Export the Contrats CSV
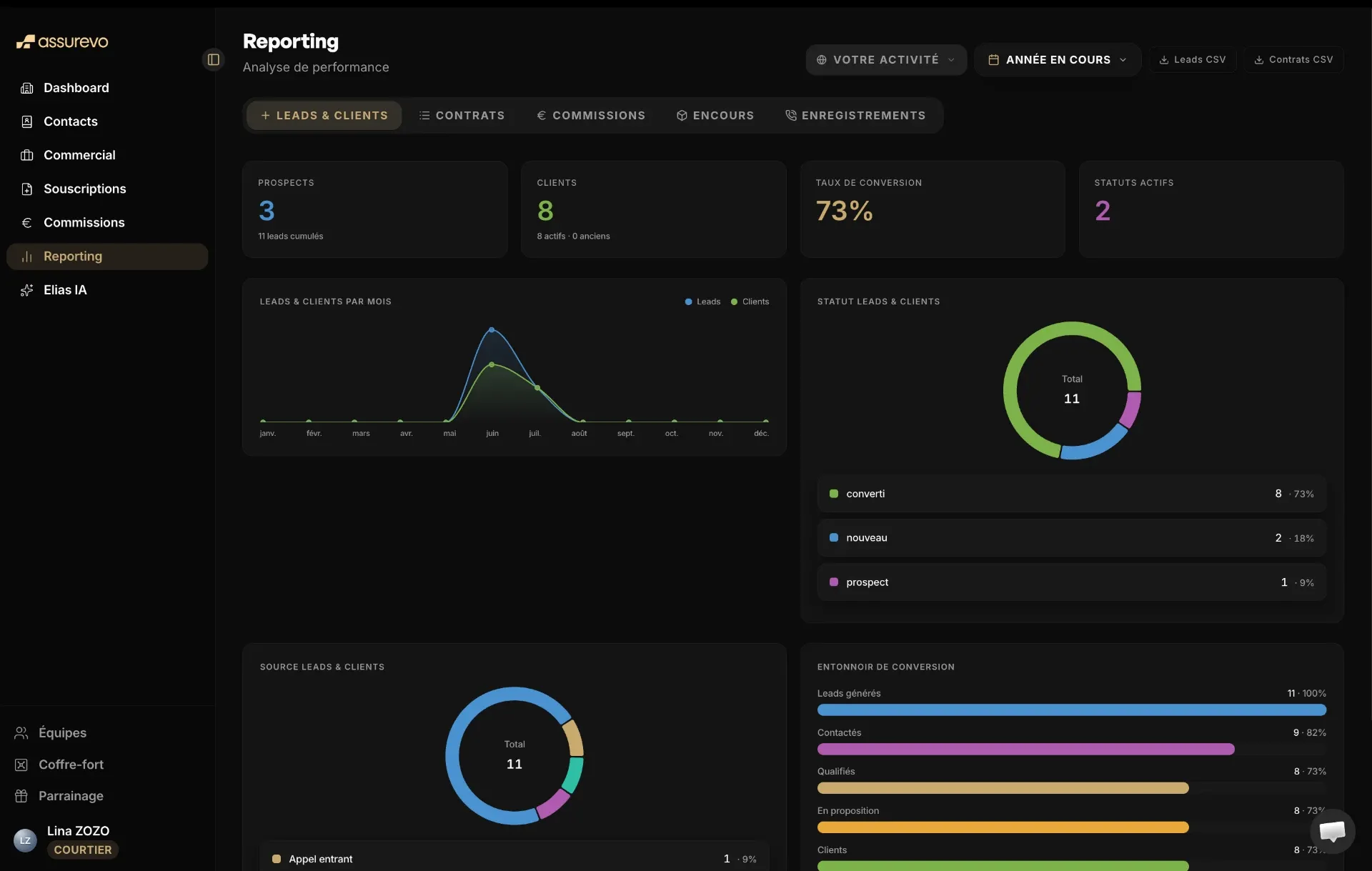The image size is (1372, 871). pos(1293,60)
